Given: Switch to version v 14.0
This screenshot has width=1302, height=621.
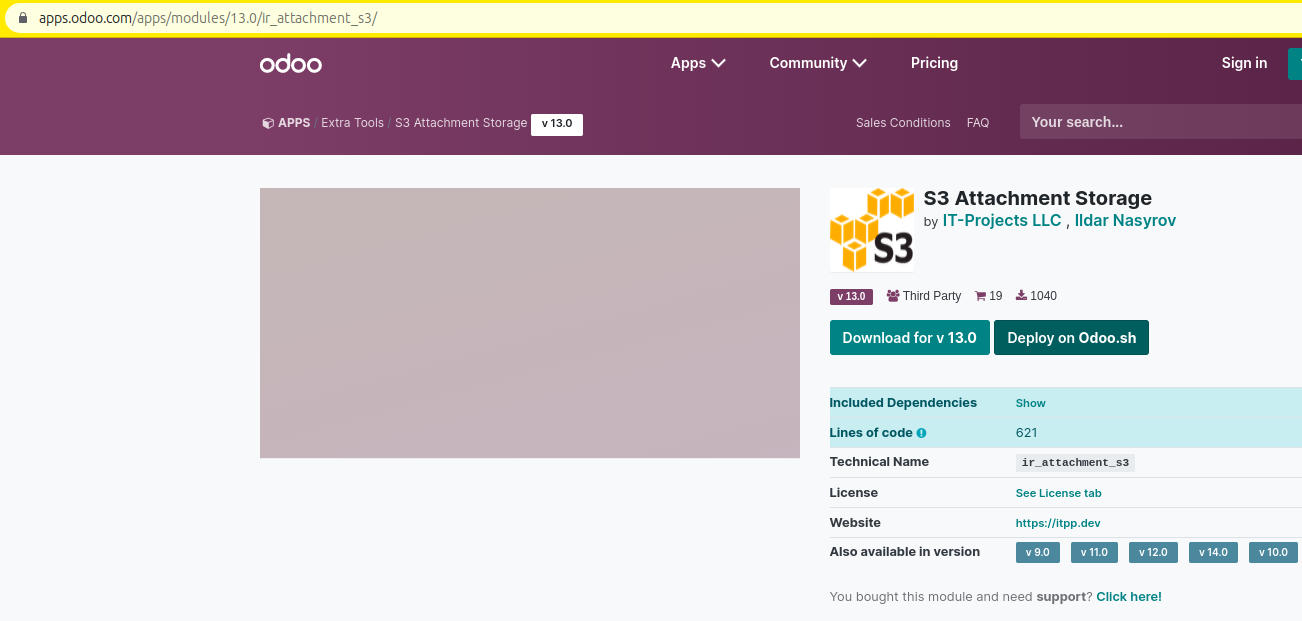Looking at the screenshot, I should click(1213, 552).
